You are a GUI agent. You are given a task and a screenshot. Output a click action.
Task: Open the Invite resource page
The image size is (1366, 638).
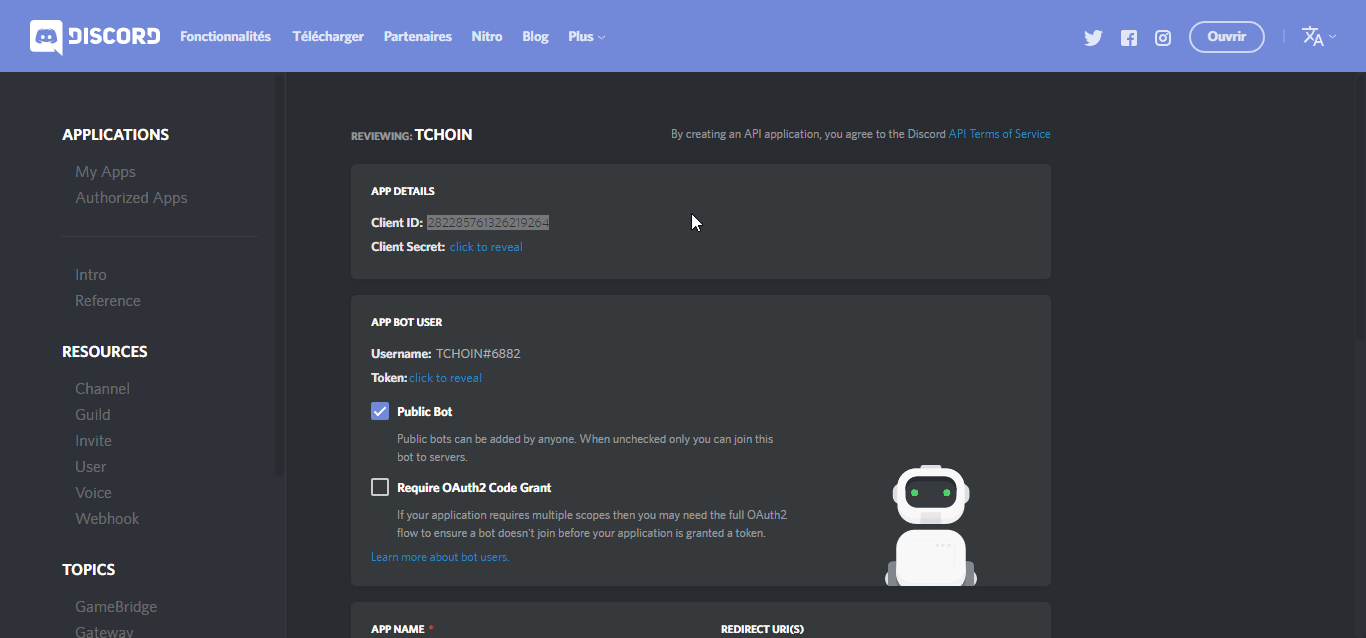(93, 441)
